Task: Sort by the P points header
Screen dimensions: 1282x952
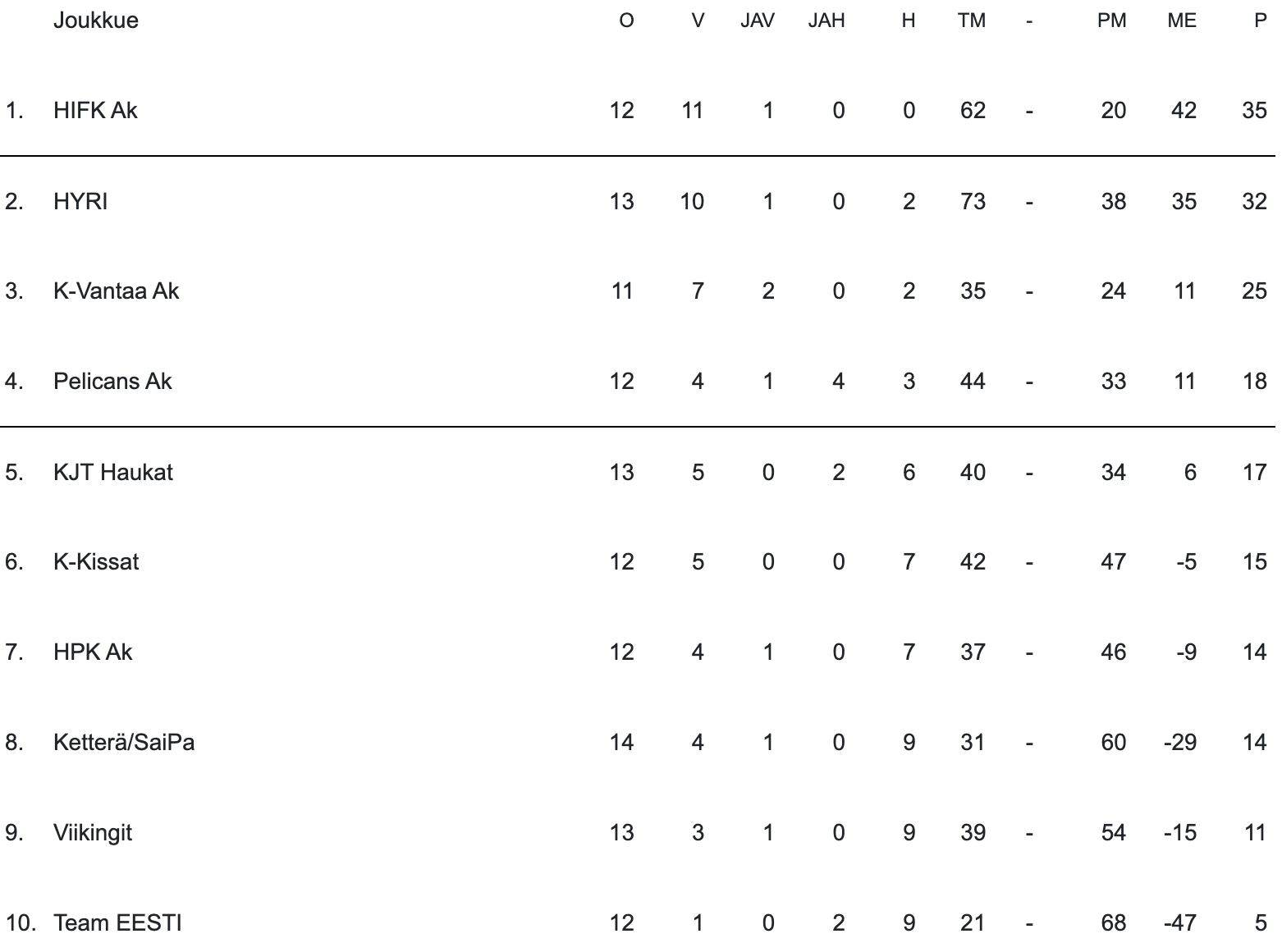Action: tap(1260, 21)
